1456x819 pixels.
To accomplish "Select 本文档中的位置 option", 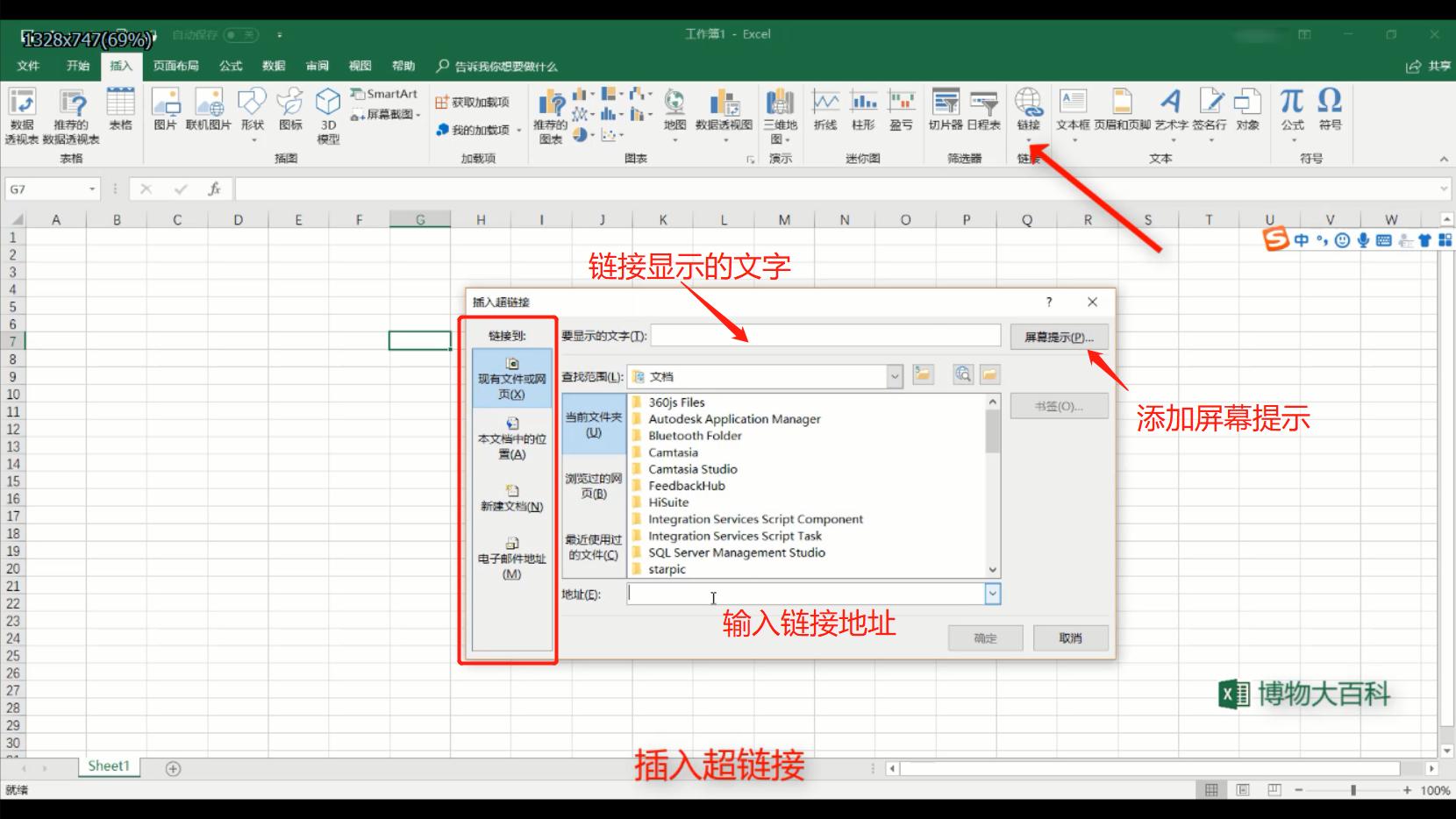I will [511, 440].
